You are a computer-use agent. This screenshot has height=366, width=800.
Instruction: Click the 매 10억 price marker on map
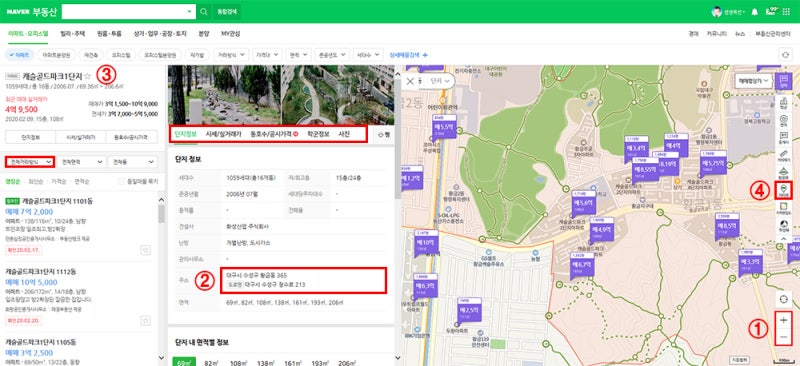coord(427,242)
